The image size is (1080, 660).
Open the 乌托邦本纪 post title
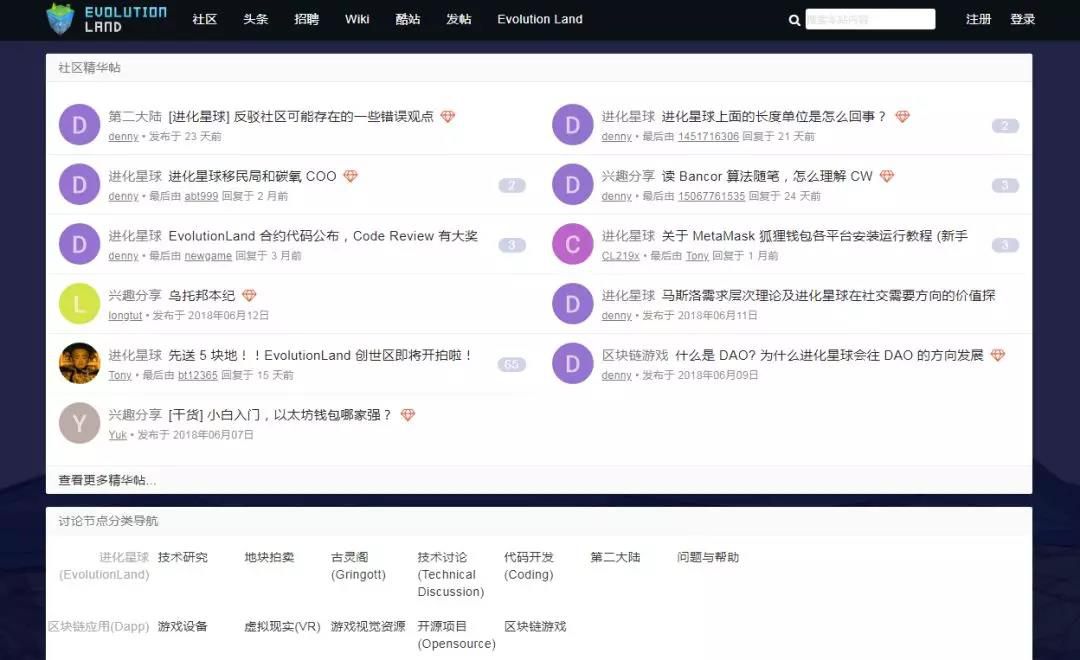(201, 296)
